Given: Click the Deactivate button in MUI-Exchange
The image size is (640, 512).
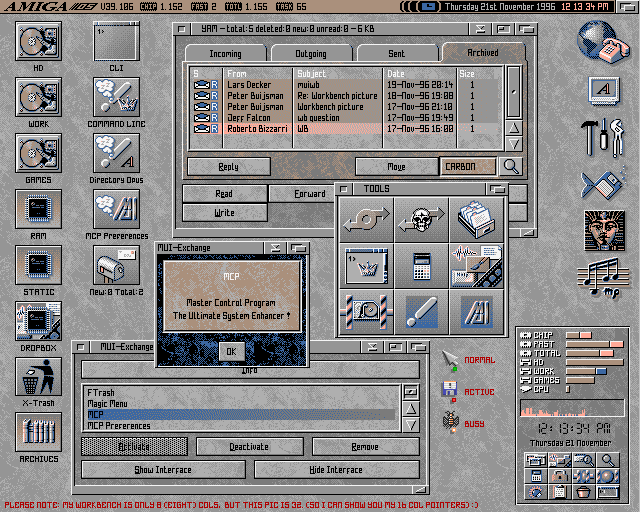Looking at the screenshot, I should point(246,447).
